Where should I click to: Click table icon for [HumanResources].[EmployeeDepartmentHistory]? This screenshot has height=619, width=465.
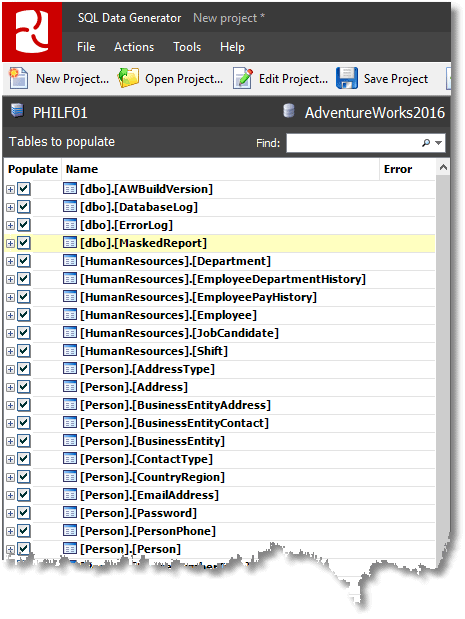(x=70, y=279)
